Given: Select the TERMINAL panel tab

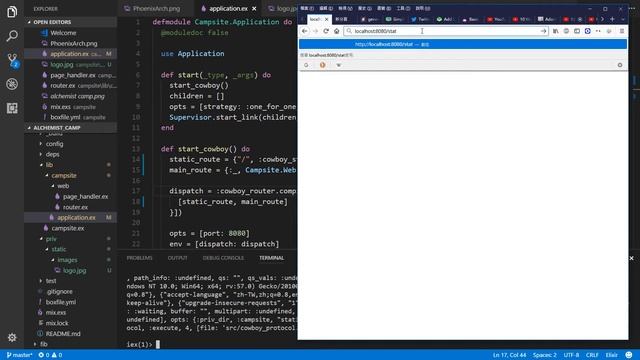Looking at the screenshot, I should (271, 258).
